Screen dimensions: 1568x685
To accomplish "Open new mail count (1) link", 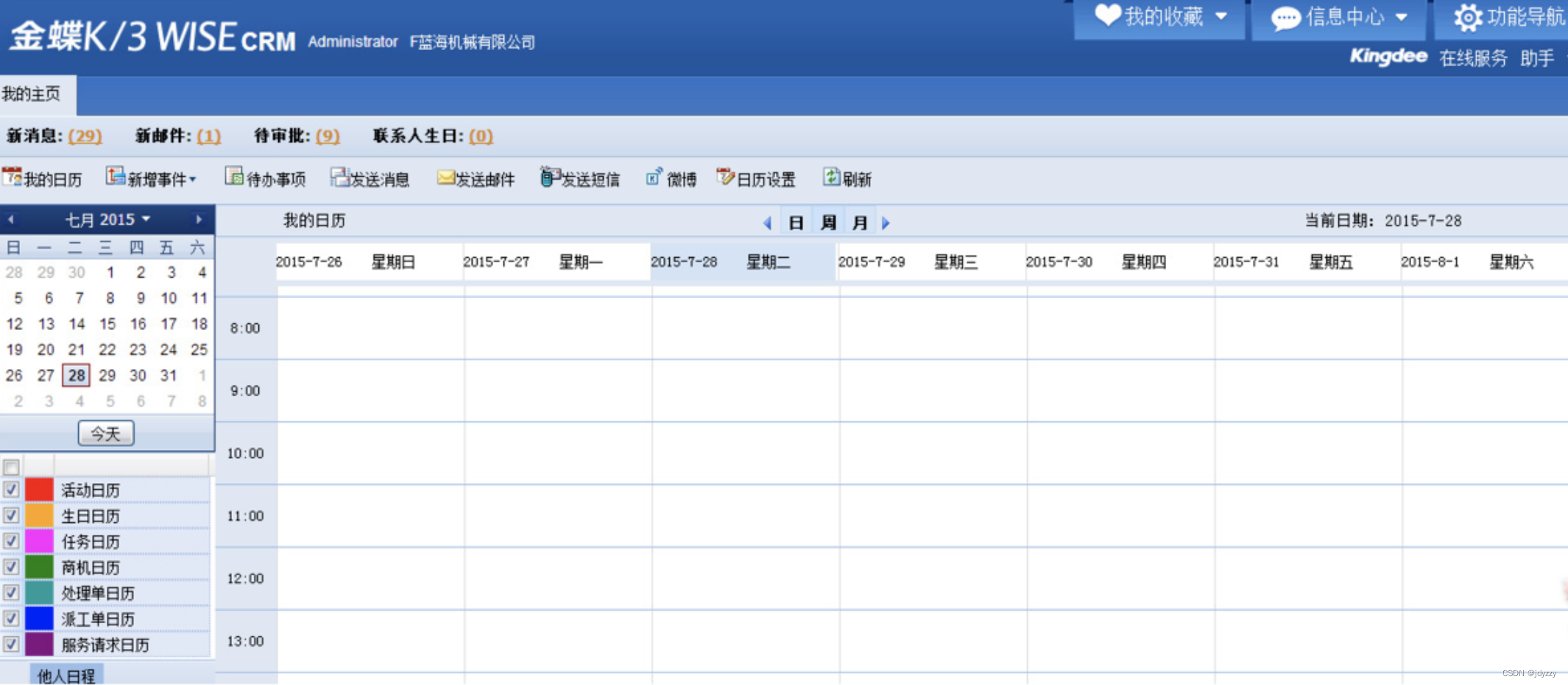I will [208, 136].
